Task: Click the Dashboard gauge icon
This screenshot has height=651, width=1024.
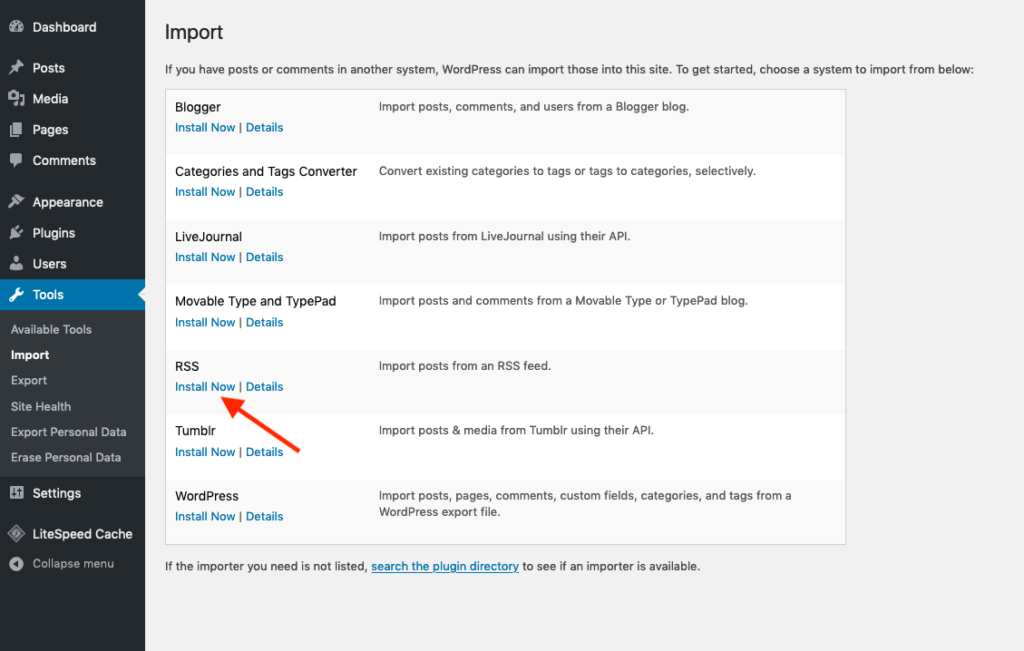Action: pos(16,27)
